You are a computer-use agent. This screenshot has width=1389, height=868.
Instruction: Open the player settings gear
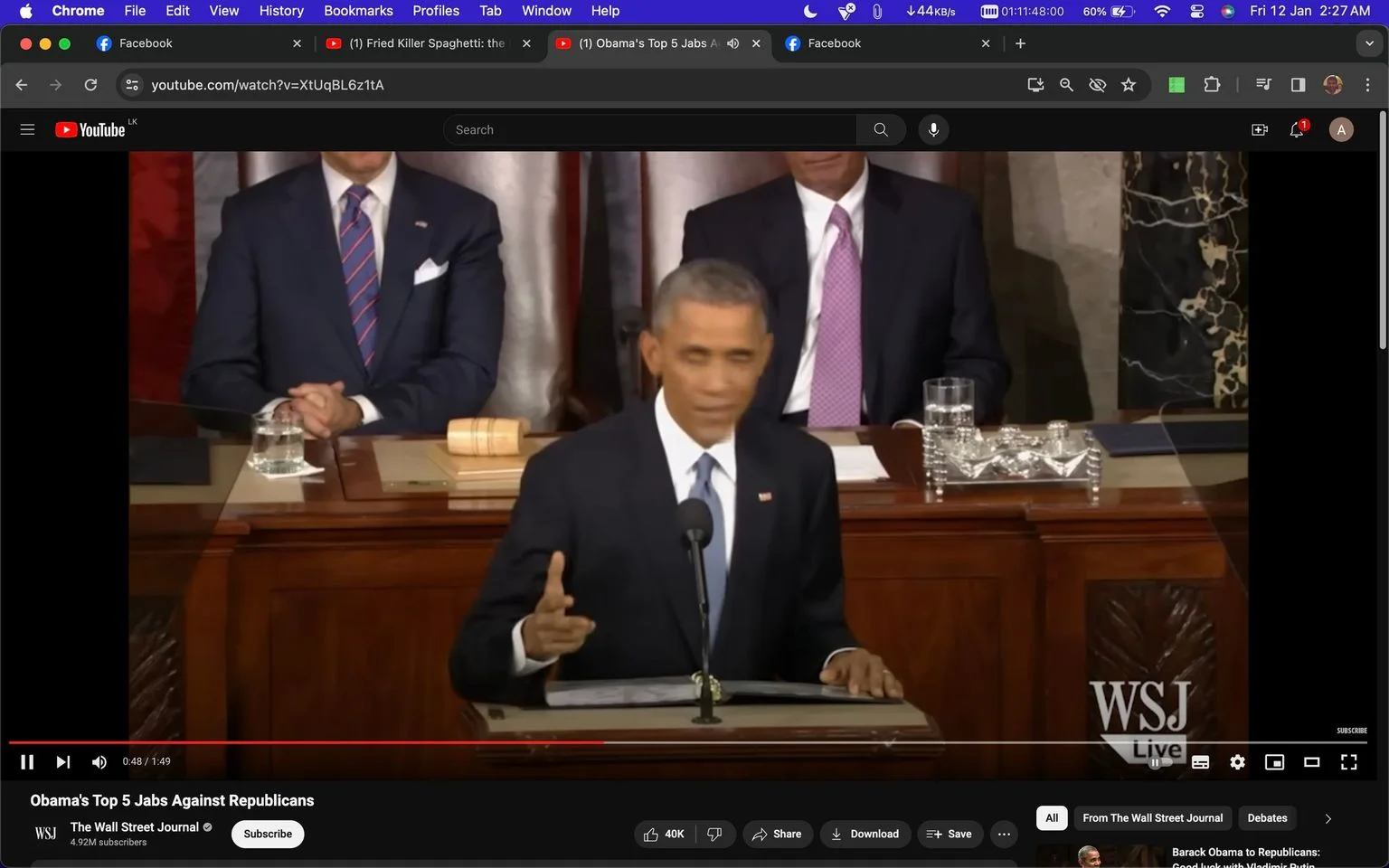(1237, 762)
